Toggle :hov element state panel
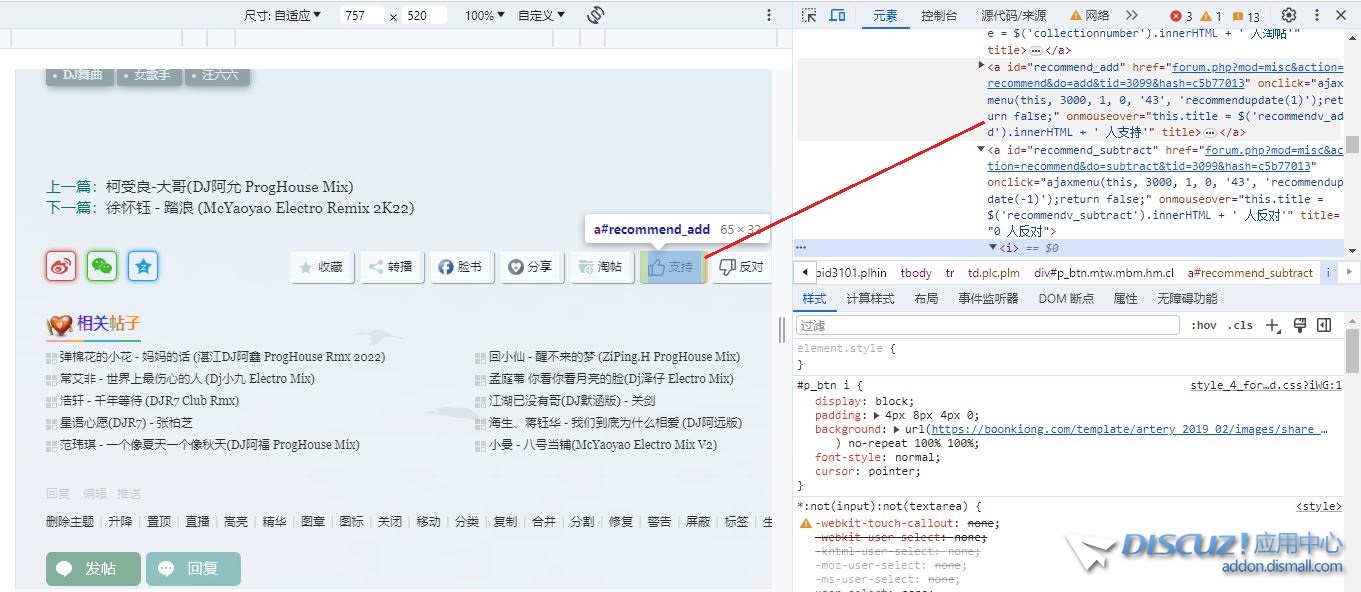 point(1204,325)
